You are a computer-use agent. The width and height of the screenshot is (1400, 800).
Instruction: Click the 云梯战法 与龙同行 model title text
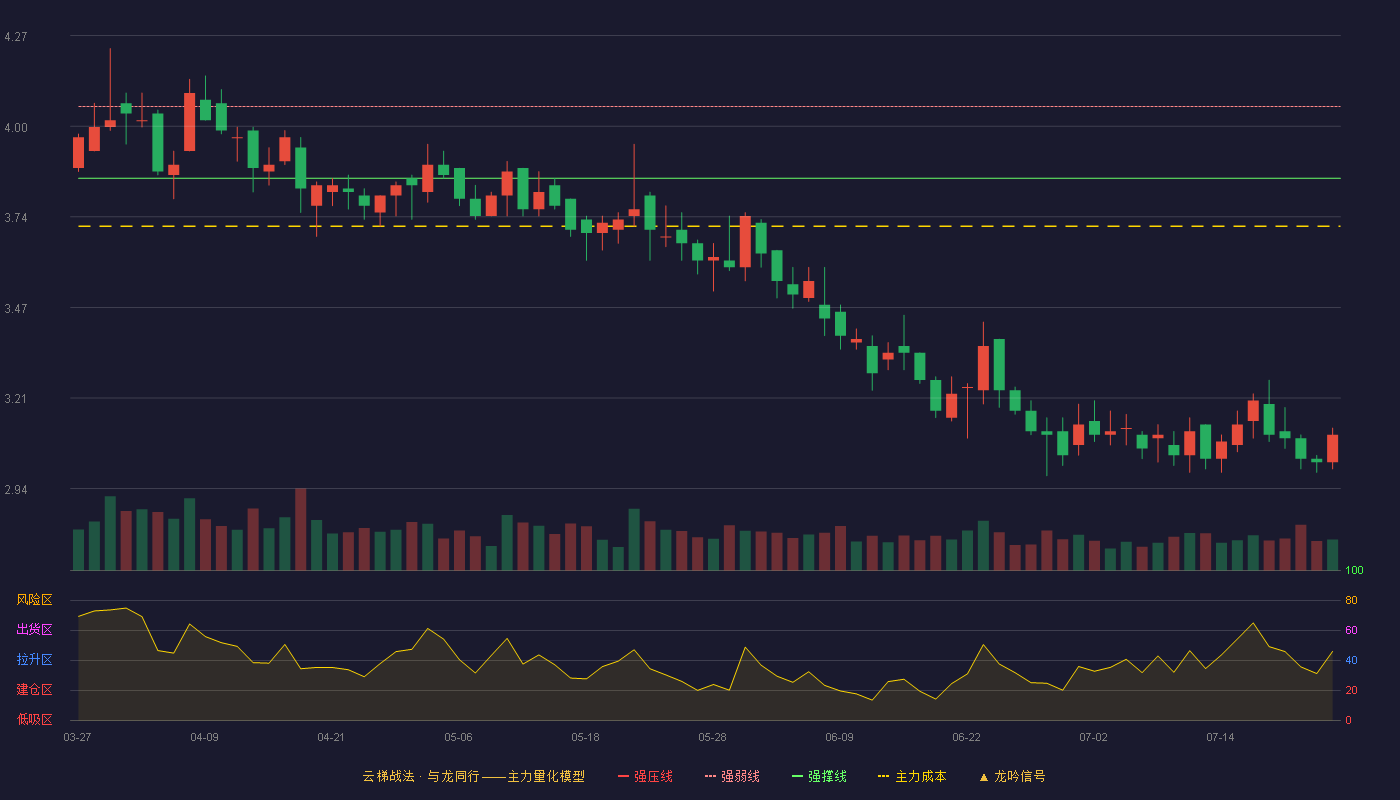pos(473,776)
